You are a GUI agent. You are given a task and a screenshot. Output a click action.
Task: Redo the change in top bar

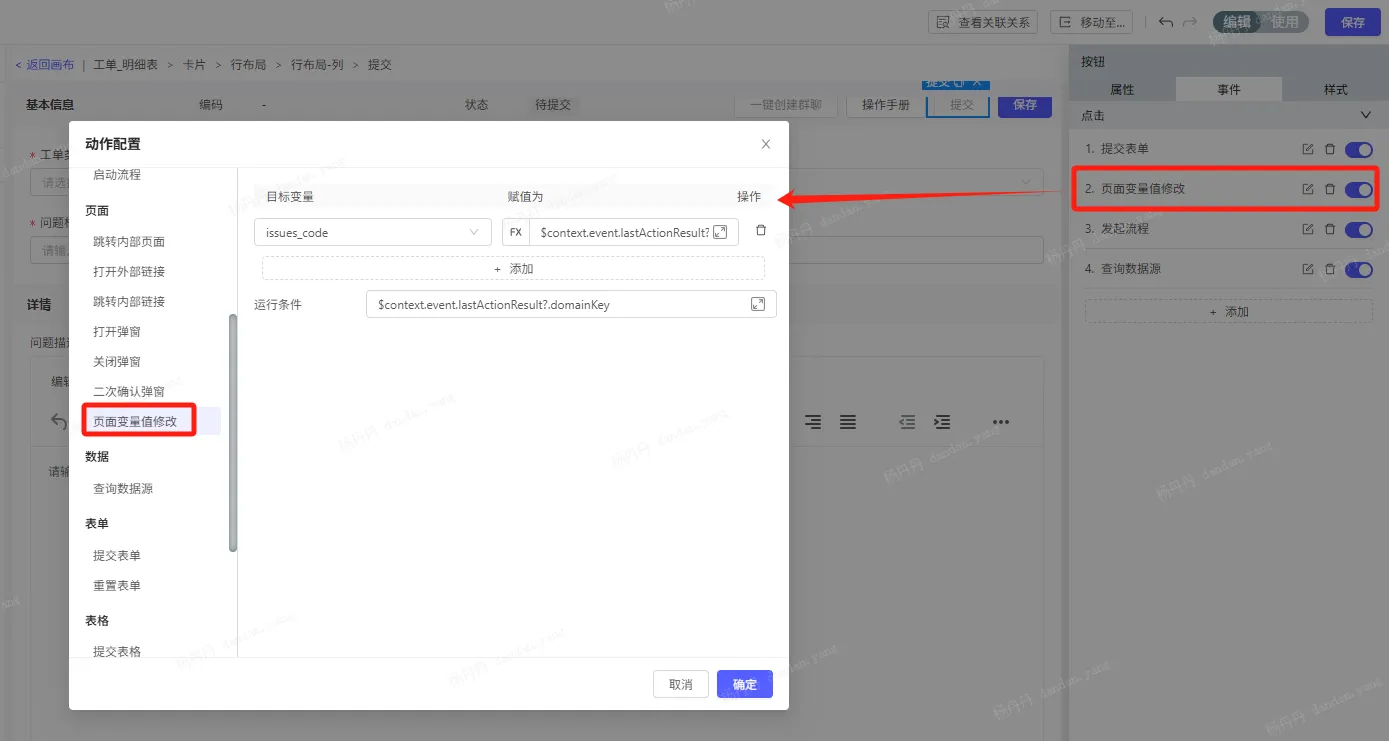(x=1190, y=22)
